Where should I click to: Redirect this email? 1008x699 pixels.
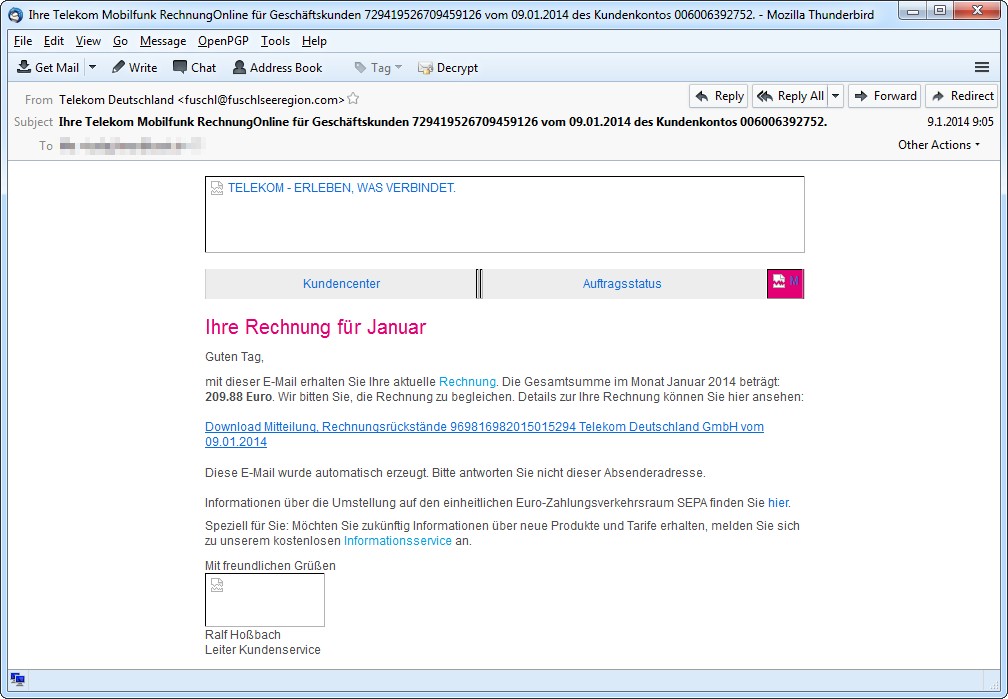962,96
